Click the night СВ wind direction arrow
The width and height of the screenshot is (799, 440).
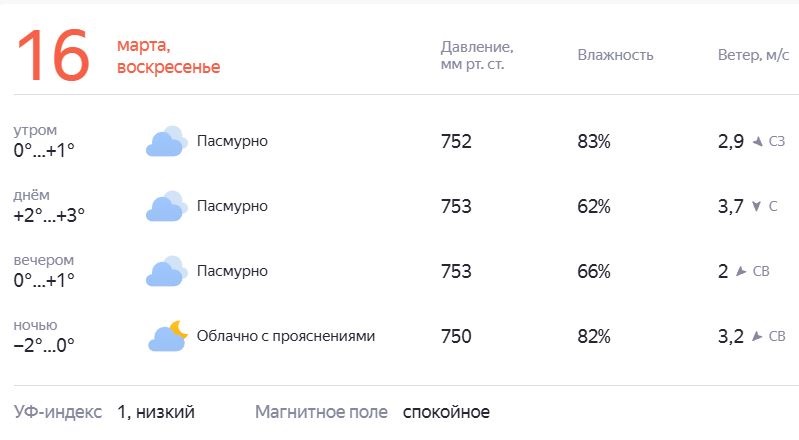(757, 337)
